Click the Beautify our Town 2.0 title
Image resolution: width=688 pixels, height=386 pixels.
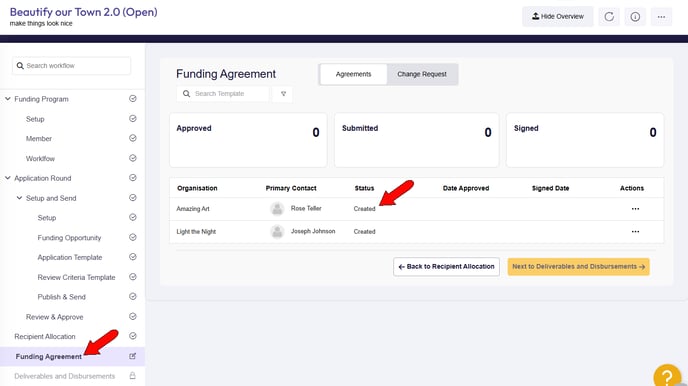coord(83,12)
